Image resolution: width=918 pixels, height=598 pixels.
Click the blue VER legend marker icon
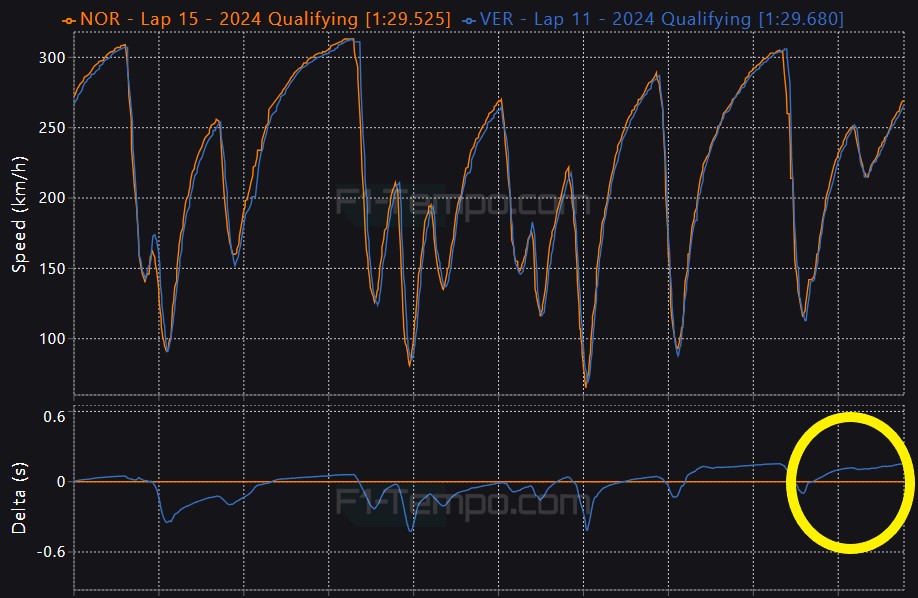tap(467, 20)
